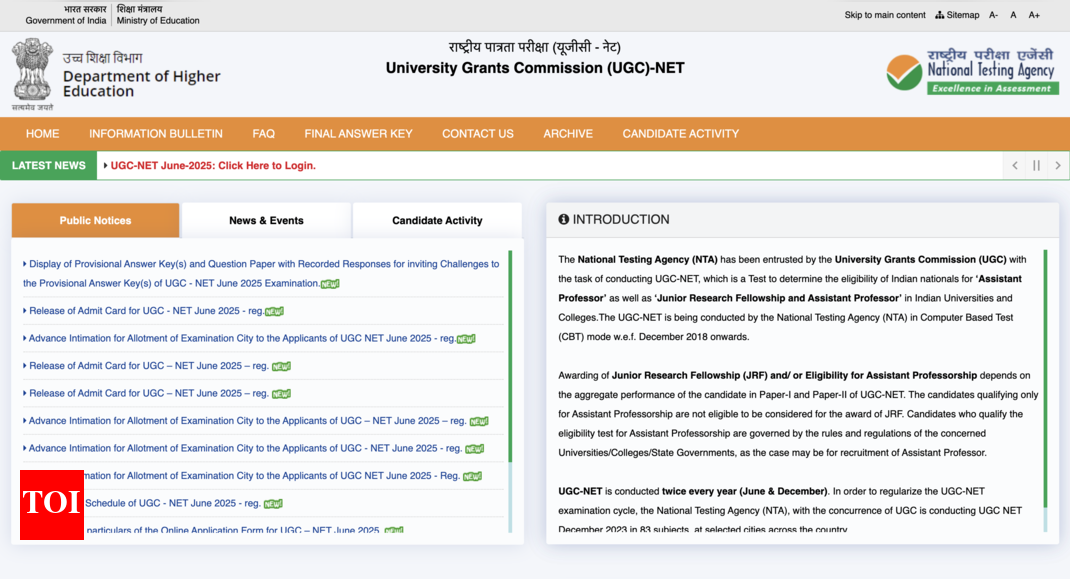Open the HOME menu item

[42, 134]
